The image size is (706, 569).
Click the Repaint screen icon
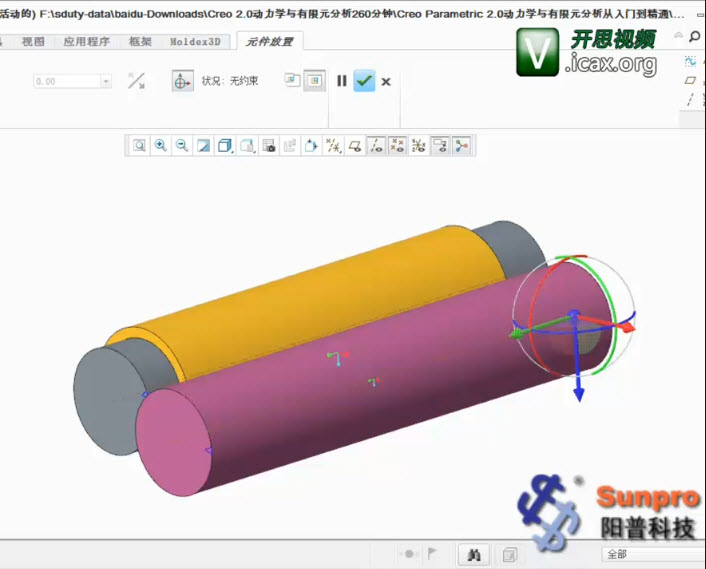pos(204,145)
